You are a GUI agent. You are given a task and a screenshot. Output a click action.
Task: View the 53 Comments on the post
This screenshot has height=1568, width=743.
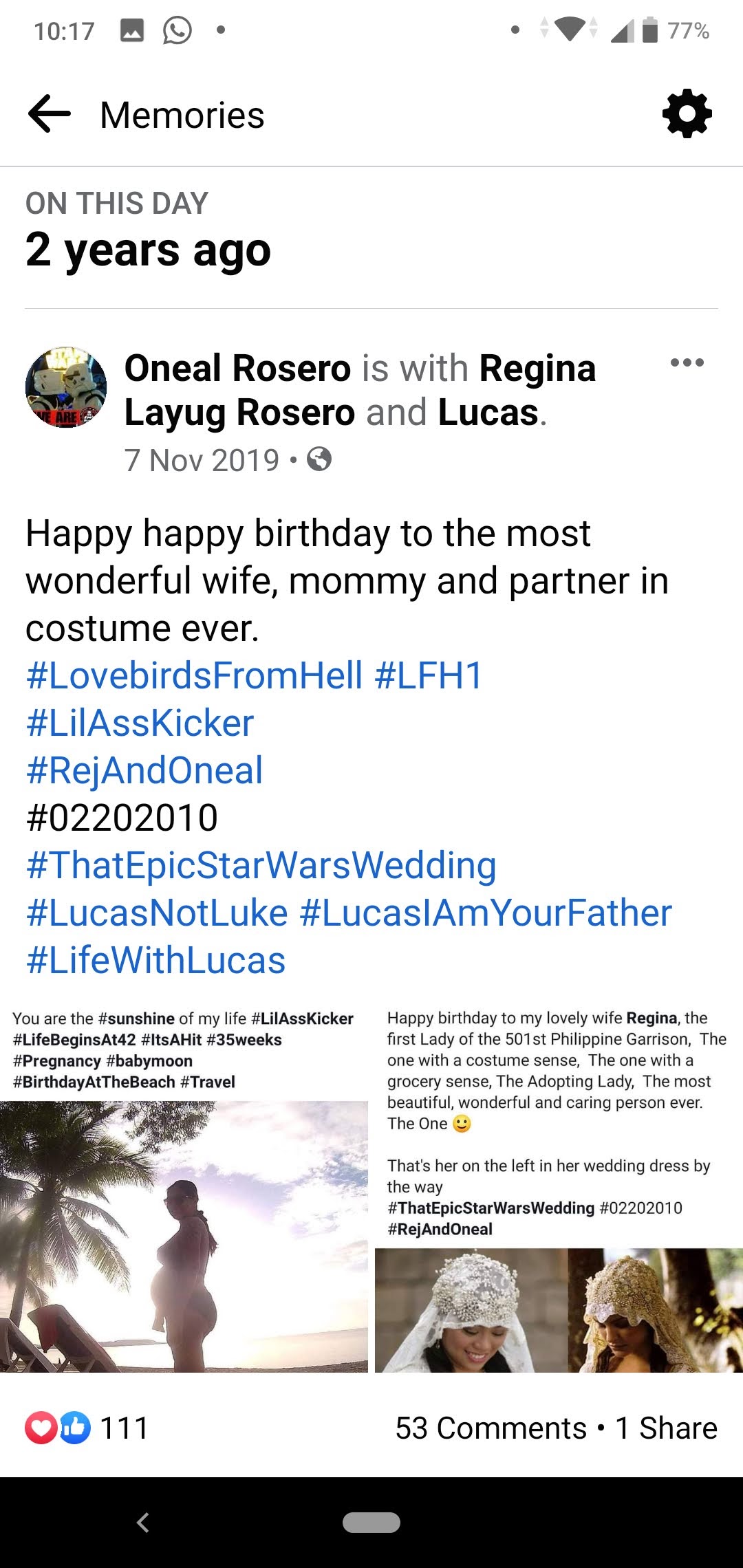point(491,1428)
